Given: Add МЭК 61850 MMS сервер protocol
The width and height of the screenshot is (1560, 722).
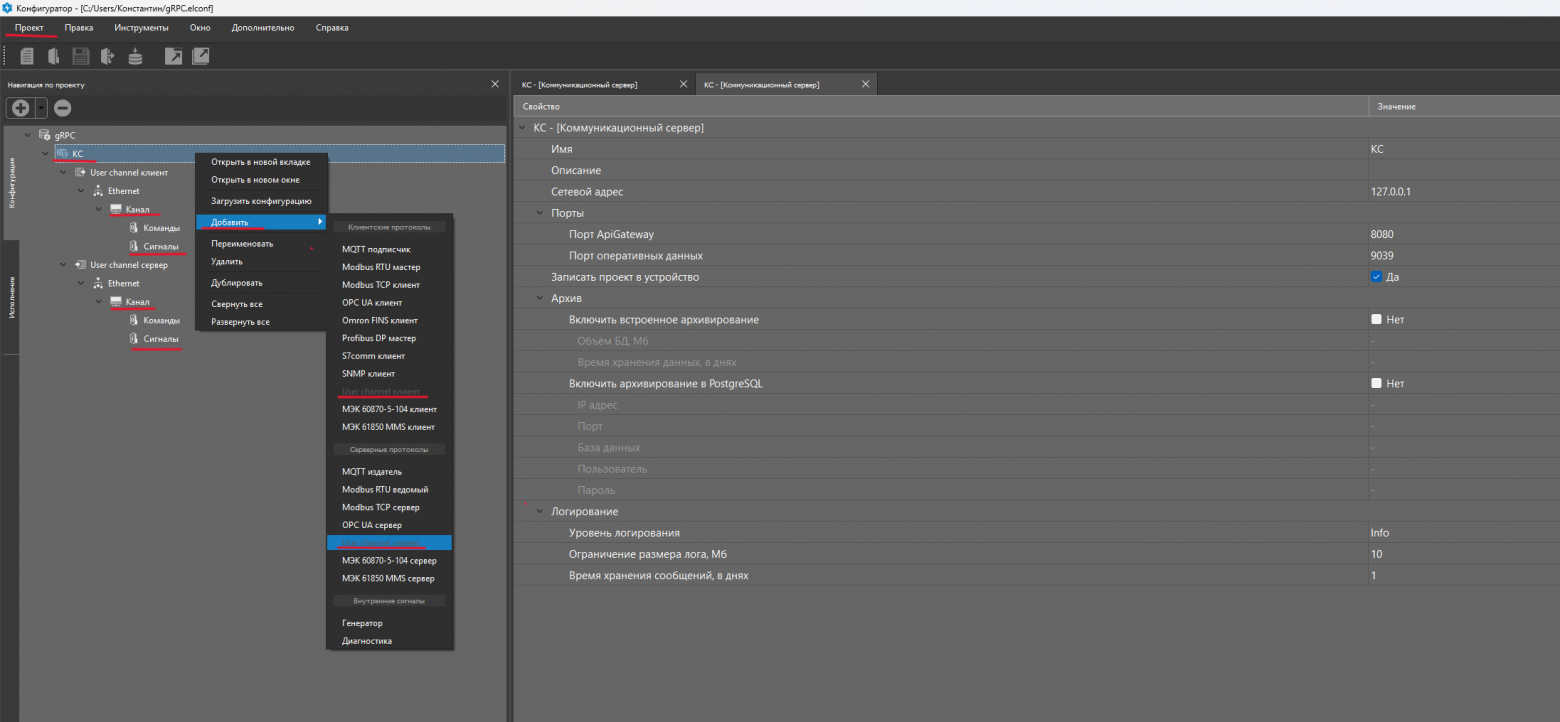Looking at the screenshot, I should point(390,578).
